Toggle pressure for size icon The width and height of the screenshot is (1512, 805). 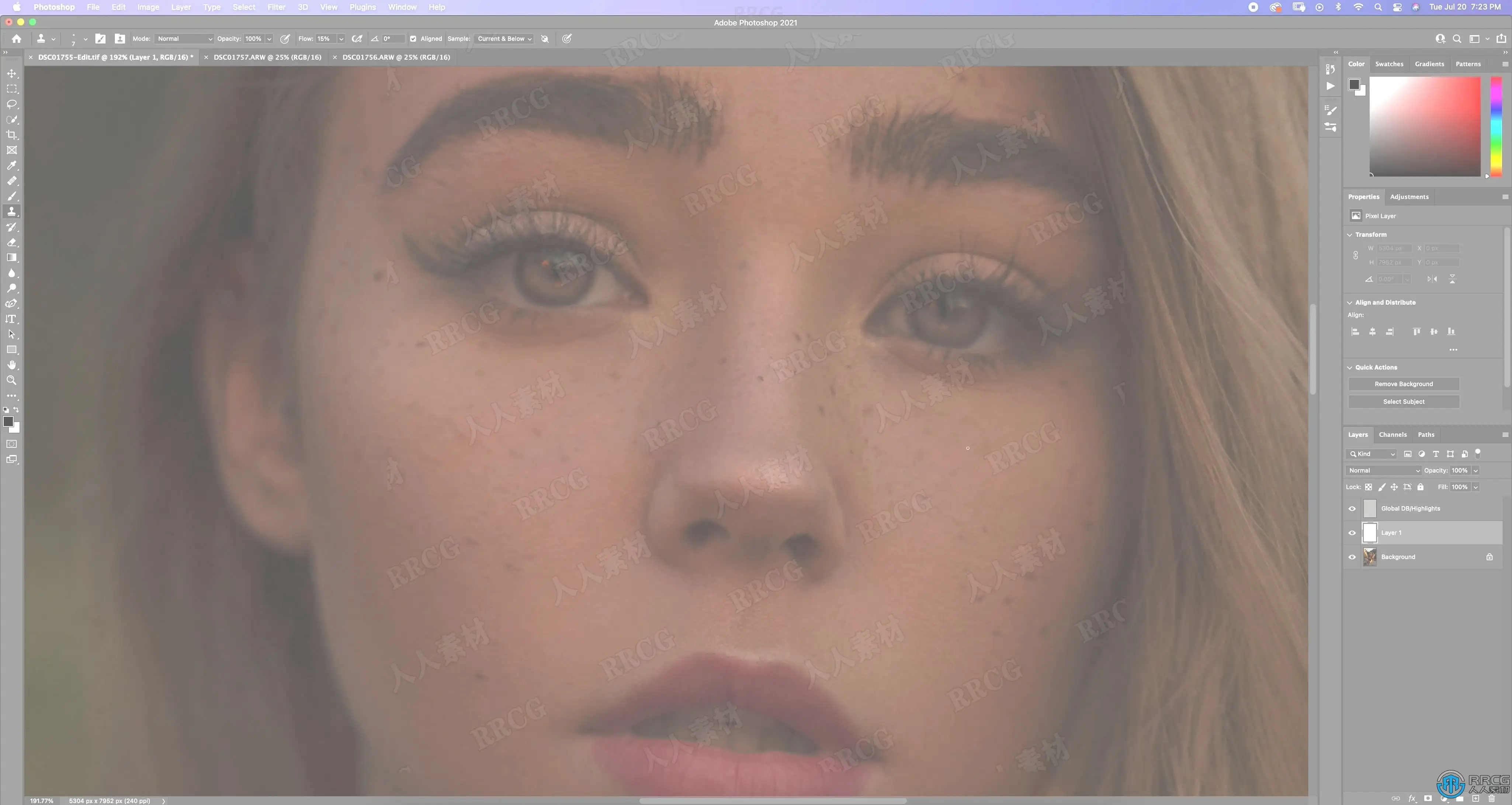coord(566,39)
